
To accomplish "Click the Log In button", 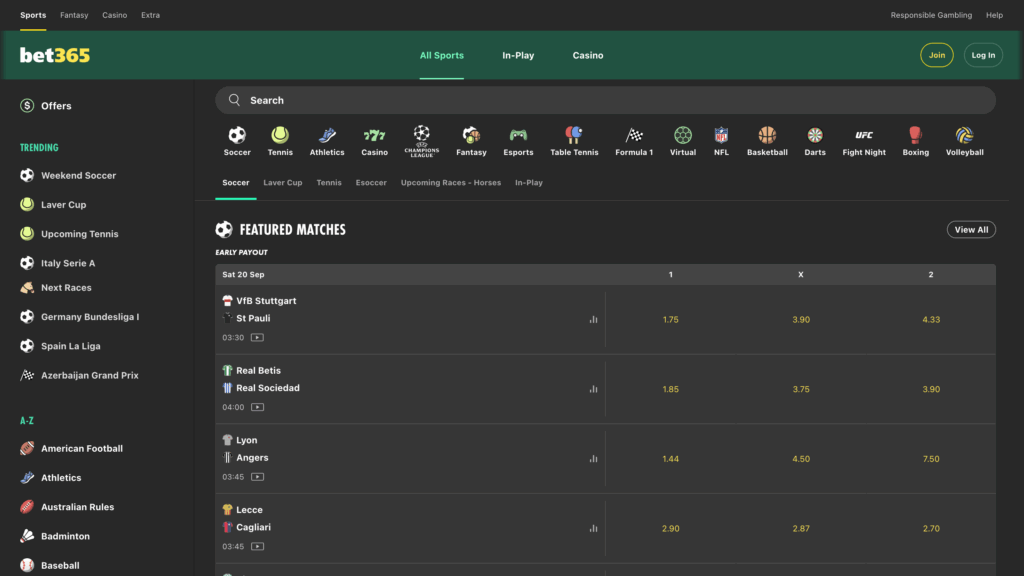I will (x=983, y=55).
